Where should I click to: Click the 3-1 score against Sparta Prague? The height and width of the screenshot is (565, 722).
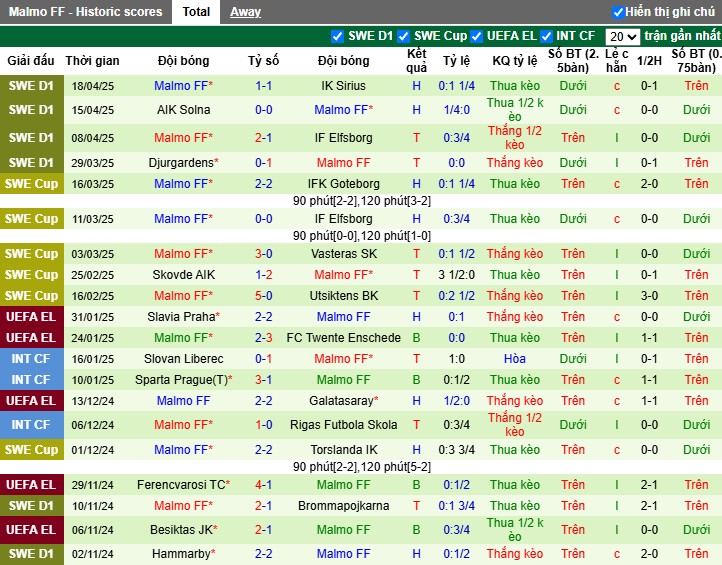263,380
